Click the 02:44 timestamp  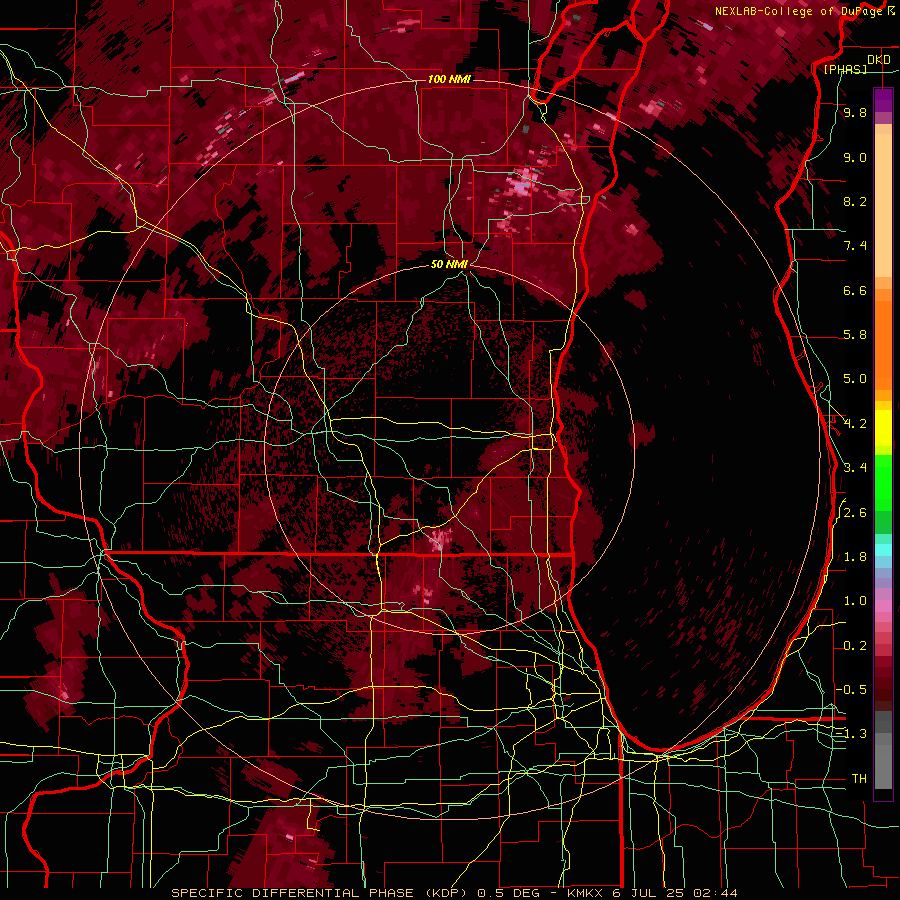(x=715, y=893)
